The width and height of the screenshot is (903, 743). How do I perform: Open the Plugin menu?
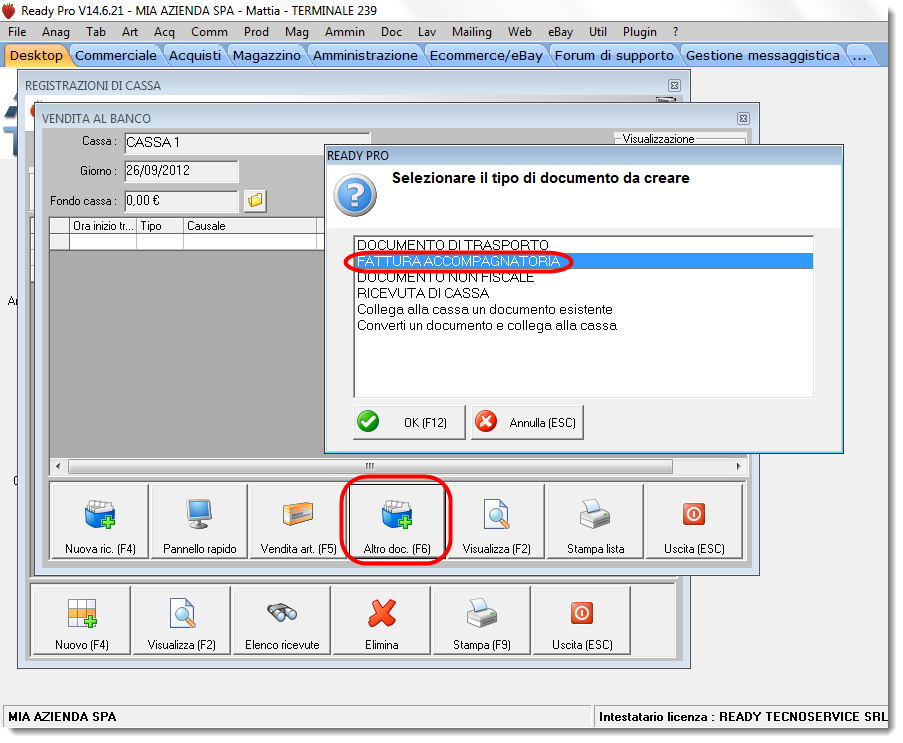pos(639,32)
